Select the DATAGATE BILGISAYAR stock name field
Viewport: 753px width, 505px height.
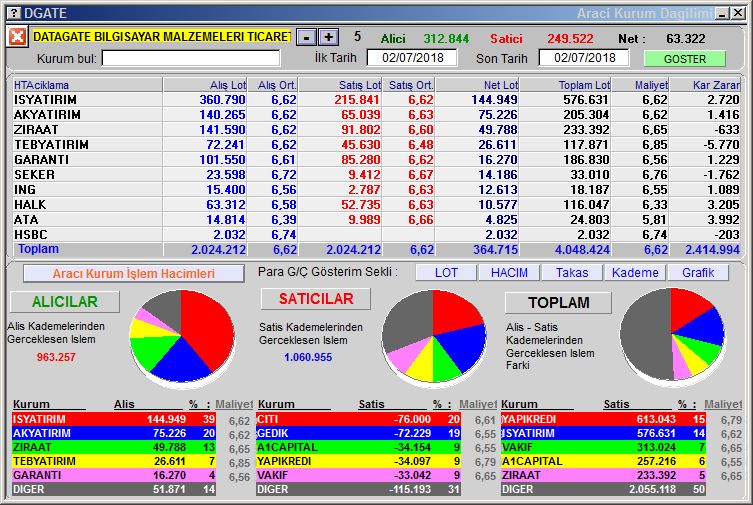click(x=161, y=36)
